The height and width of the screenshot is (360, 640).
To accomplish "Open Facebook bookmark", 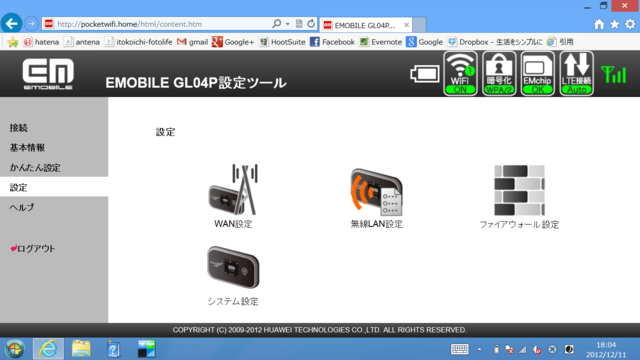I will pos(333,42).
